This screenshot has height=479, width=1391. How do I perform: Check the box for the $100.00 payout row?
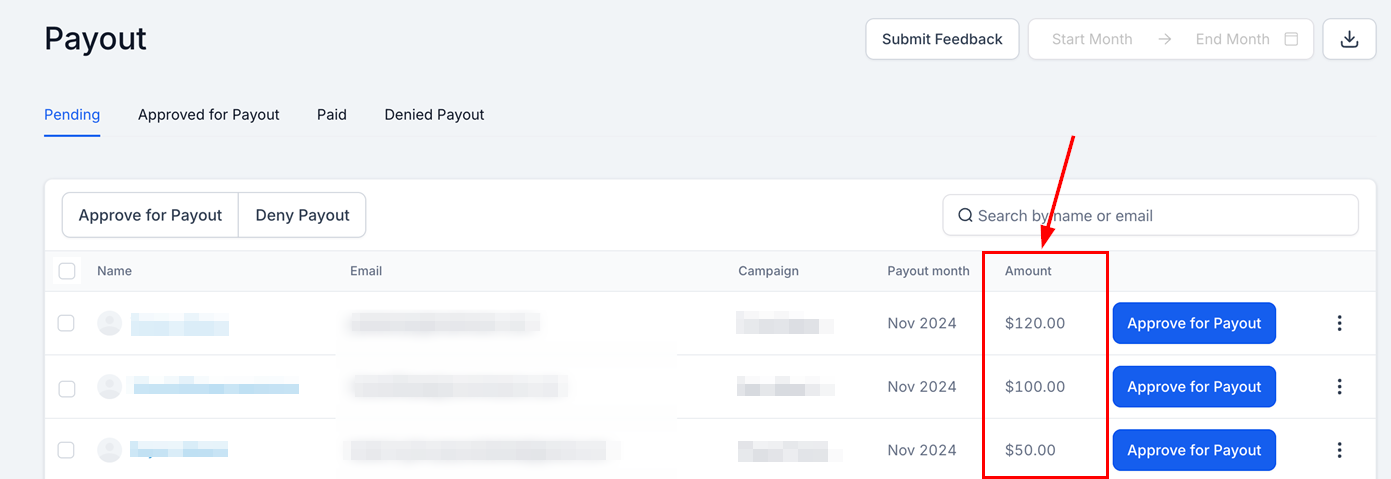(66, 387)
